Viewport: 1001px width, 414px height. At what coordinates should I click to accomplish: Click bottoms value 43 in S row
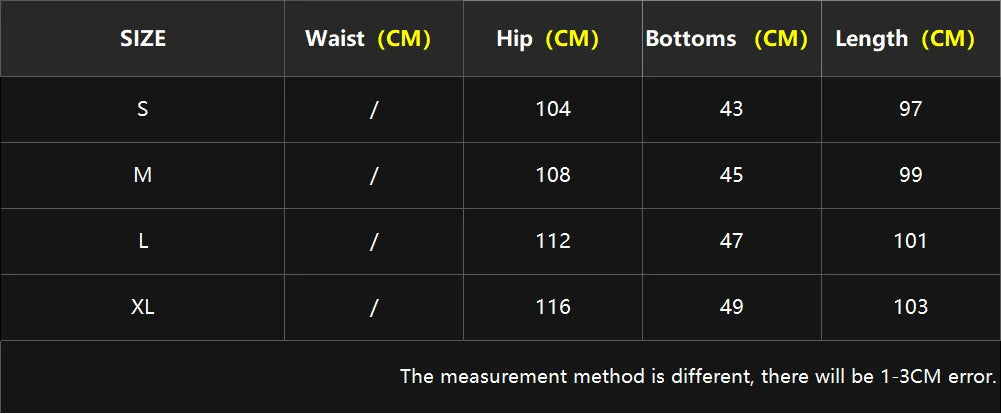(x=731, y=109)
